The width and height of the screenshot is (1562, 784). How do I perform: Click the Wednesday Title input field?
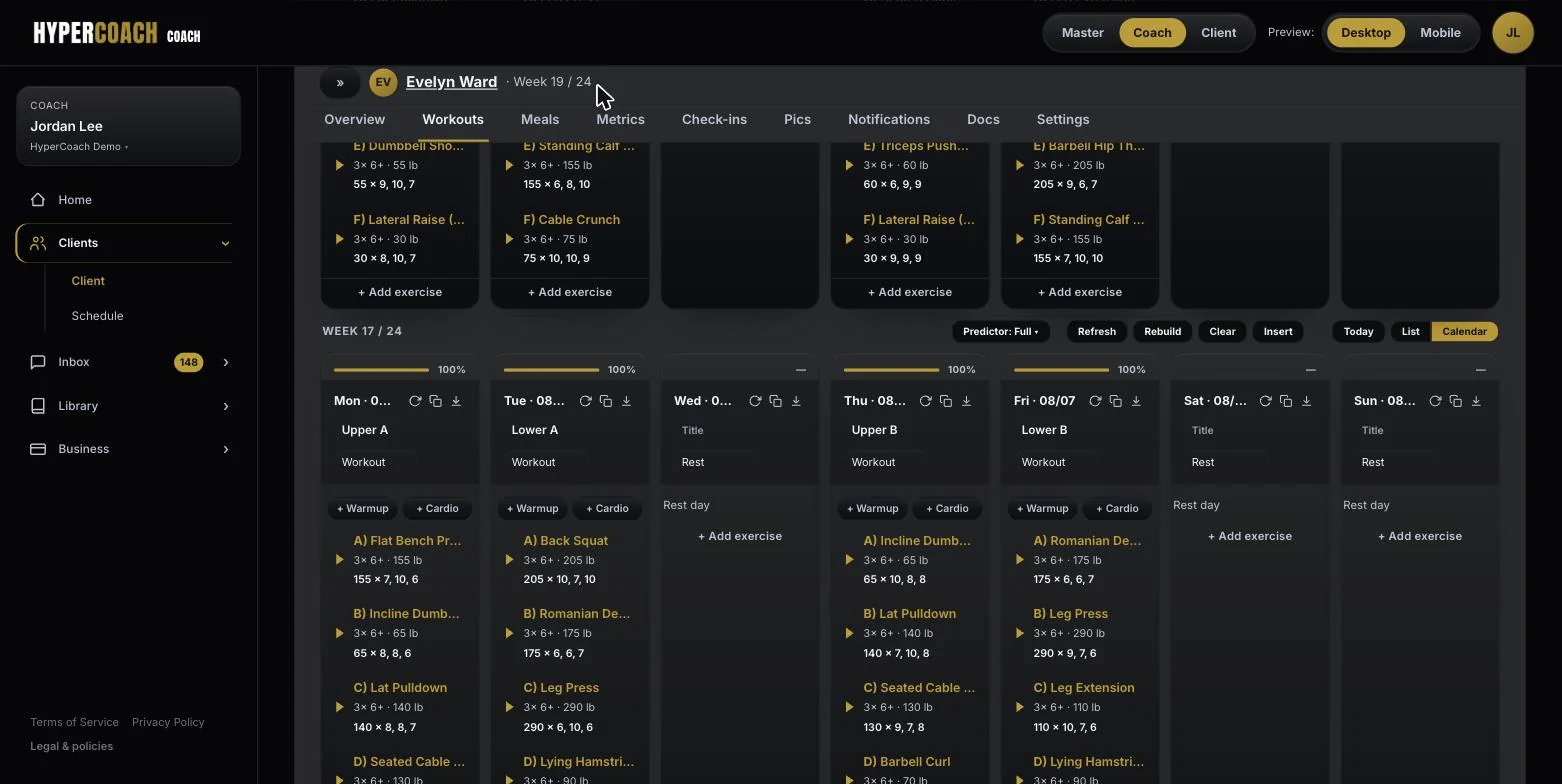tap(740, 430)
